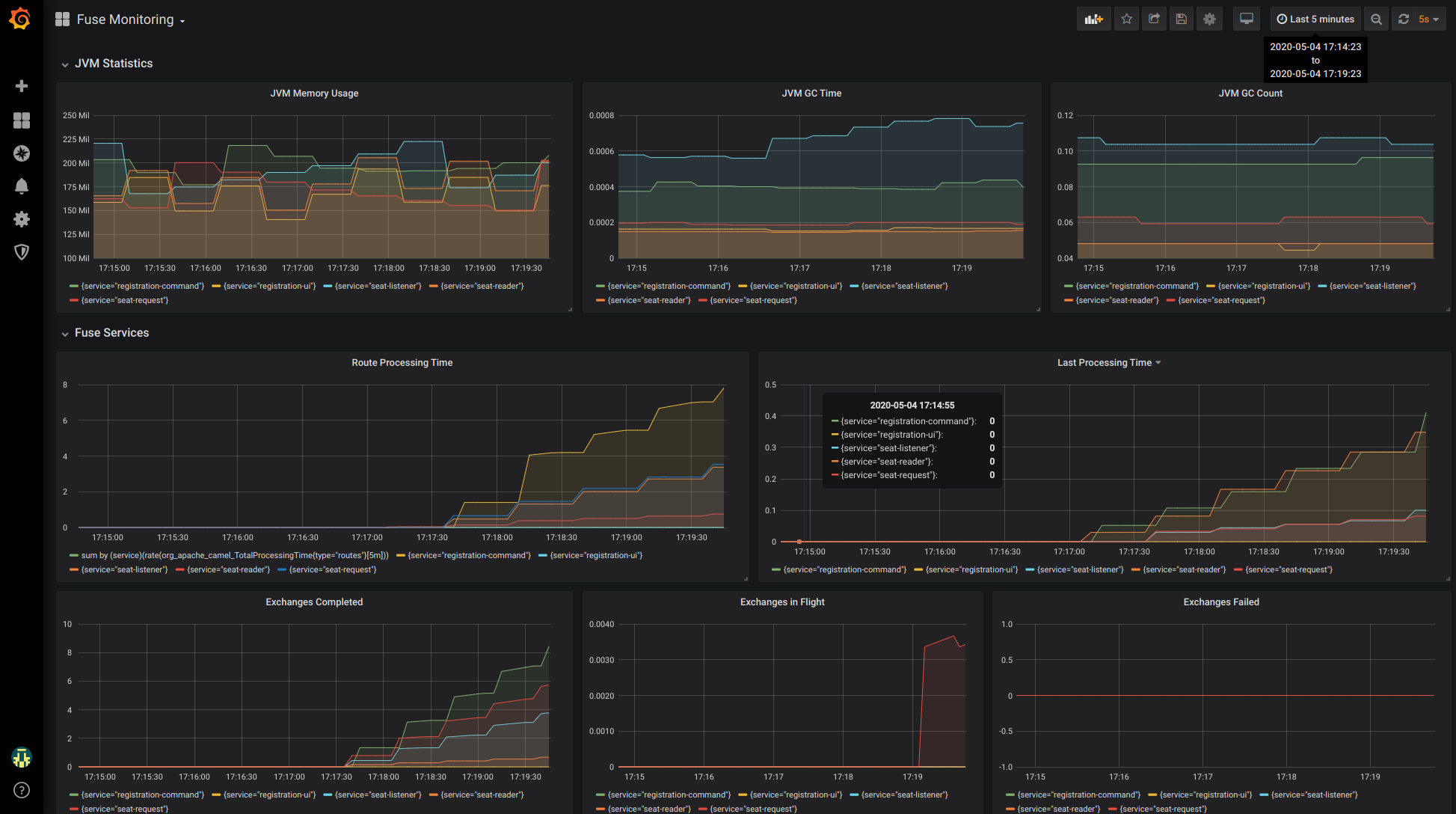Open the Help question mark icon

(22, 790)
